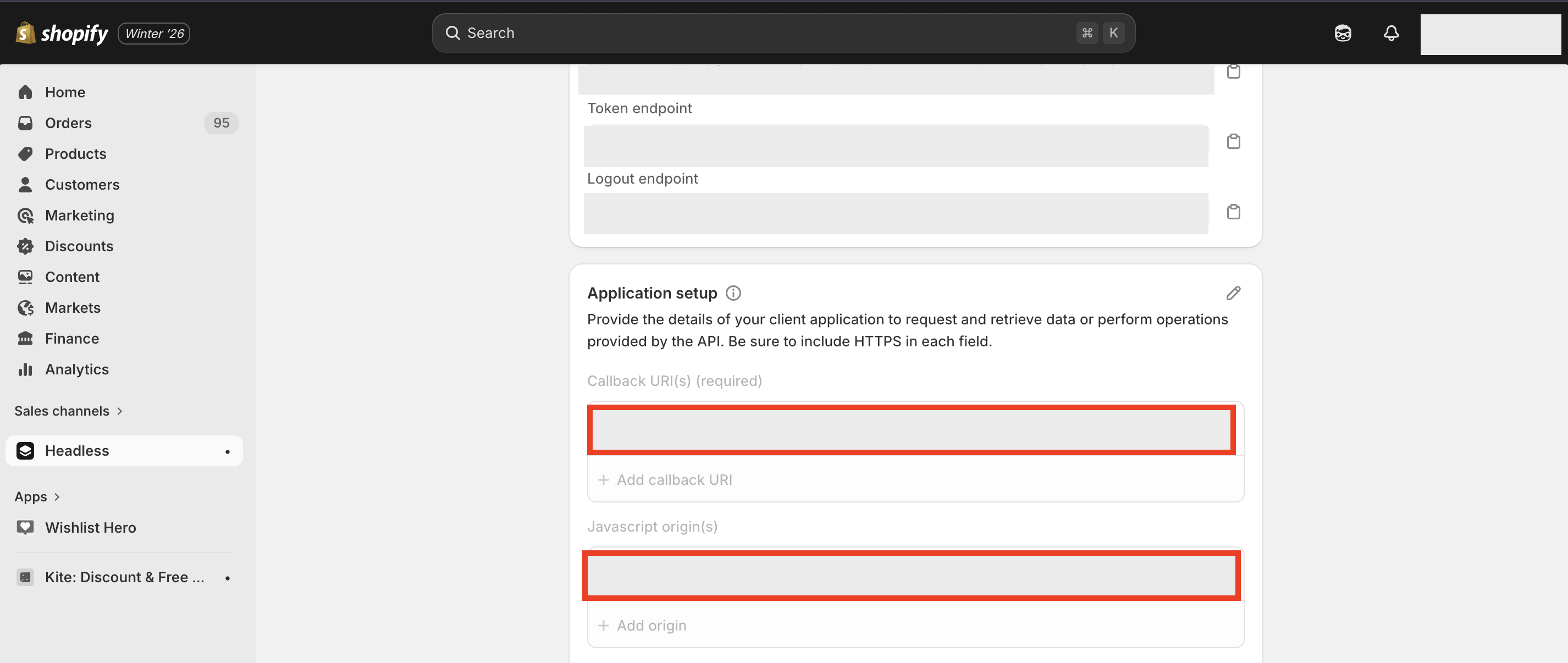Copy the Logout endpoint value

pos(1233,212)
